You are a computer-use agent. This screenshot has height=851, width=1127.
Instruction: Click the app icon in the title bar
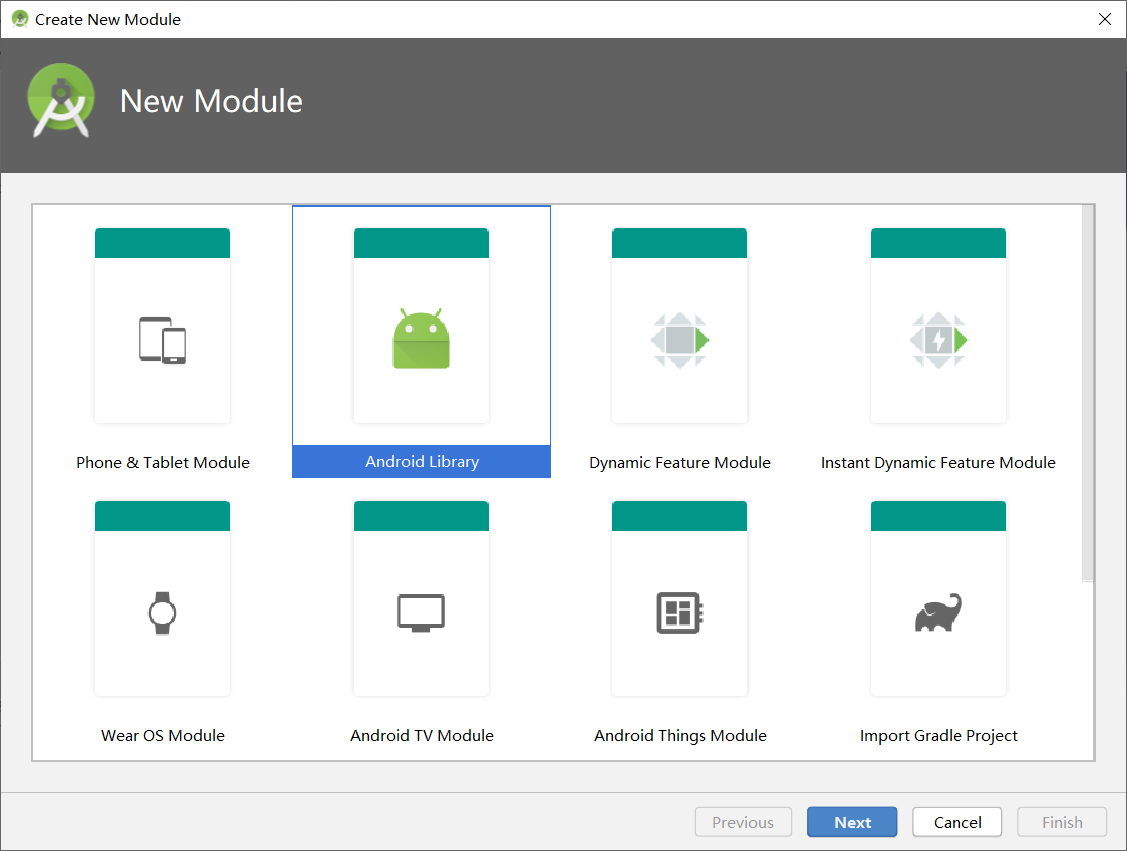pos(19,19)
